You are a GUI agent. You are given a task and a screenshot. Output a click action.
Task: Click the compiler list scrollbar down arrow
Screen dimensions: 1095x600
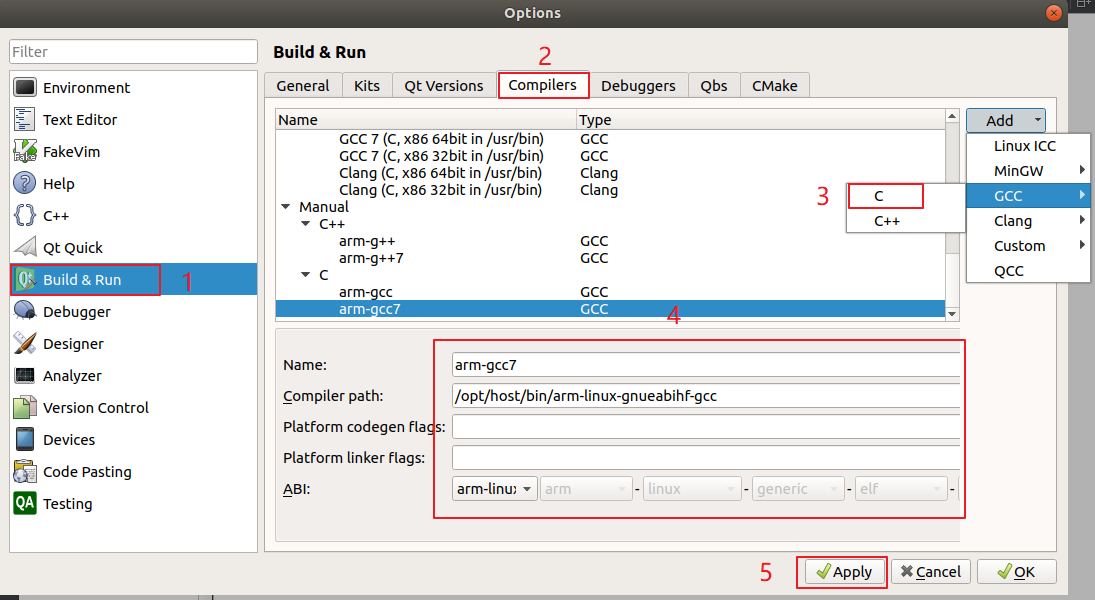[x=952, y=314]
